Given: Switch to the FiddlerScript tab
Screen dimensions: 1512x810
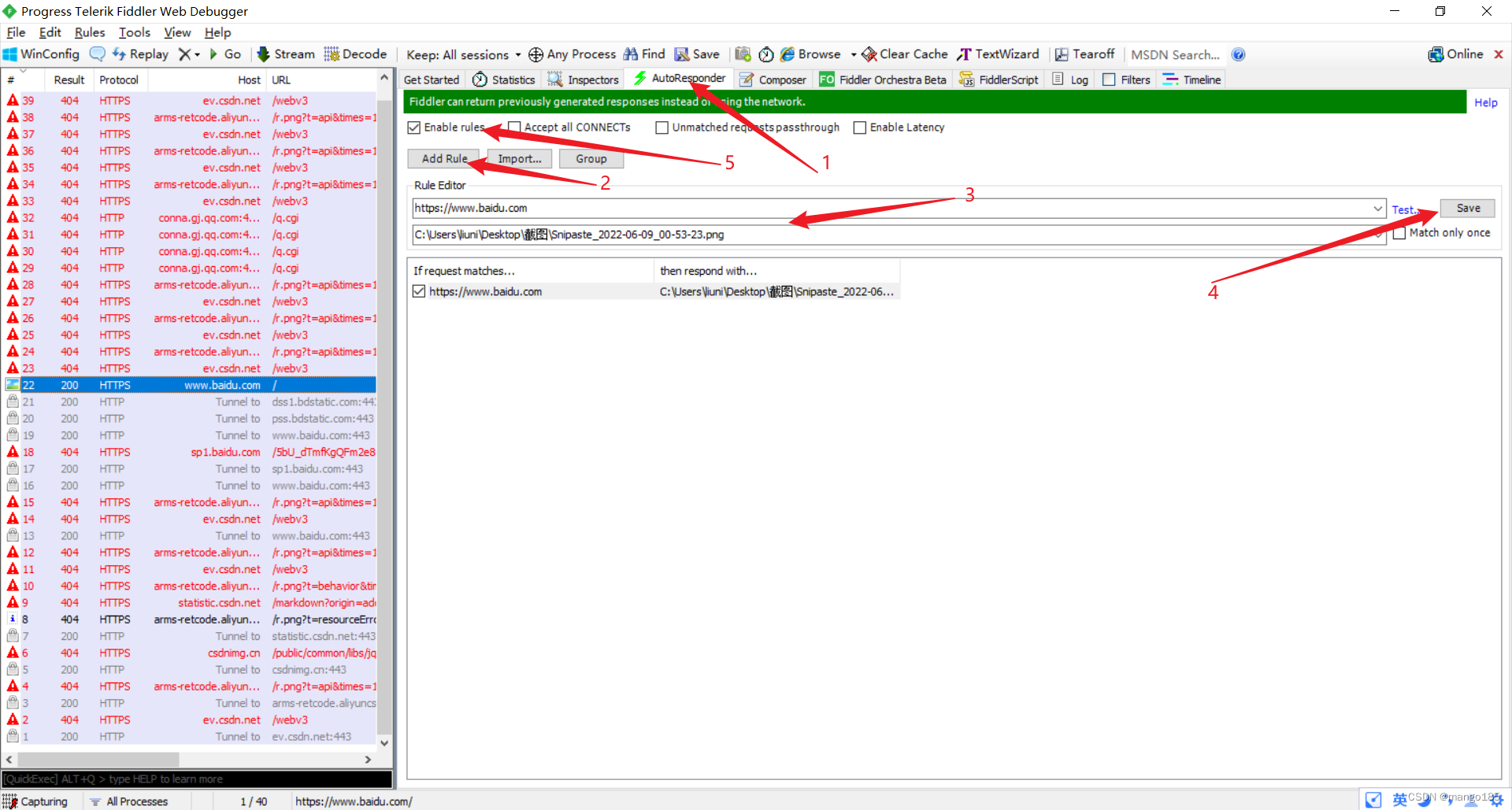Looking at the screenshot, I should [x=999, y=80].
